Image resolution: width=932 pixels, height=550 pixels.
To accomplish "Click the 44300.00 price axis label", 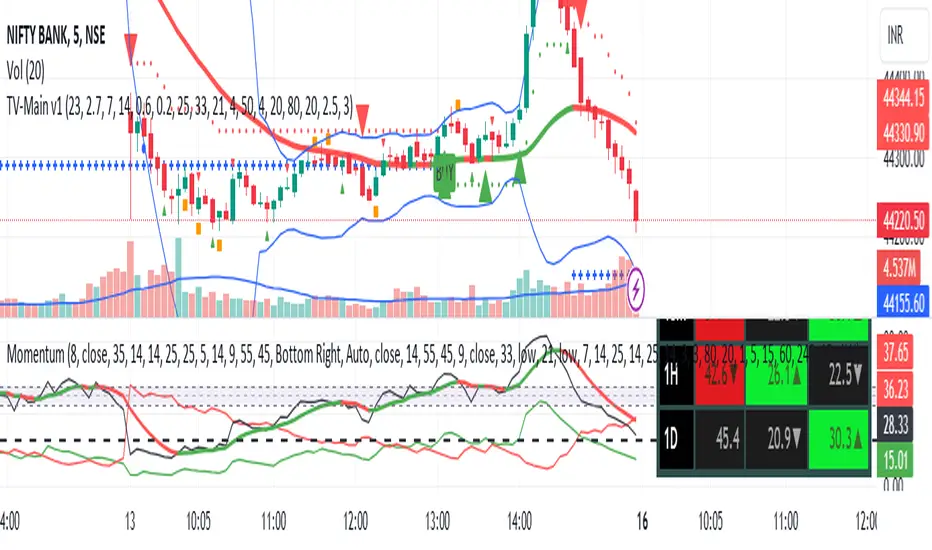I will 903,159.
